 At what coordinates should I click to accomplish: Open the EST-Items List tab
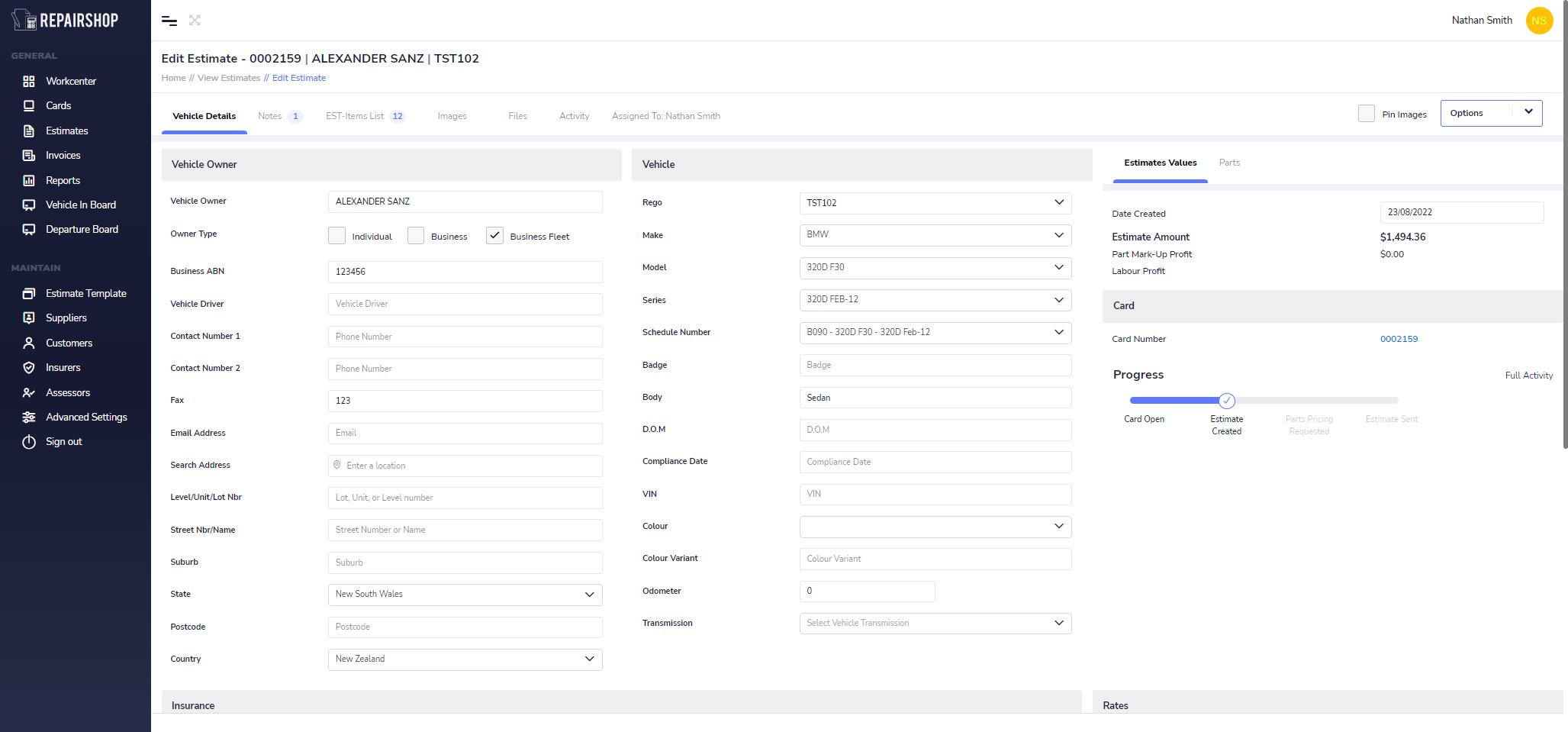[365, 116]
